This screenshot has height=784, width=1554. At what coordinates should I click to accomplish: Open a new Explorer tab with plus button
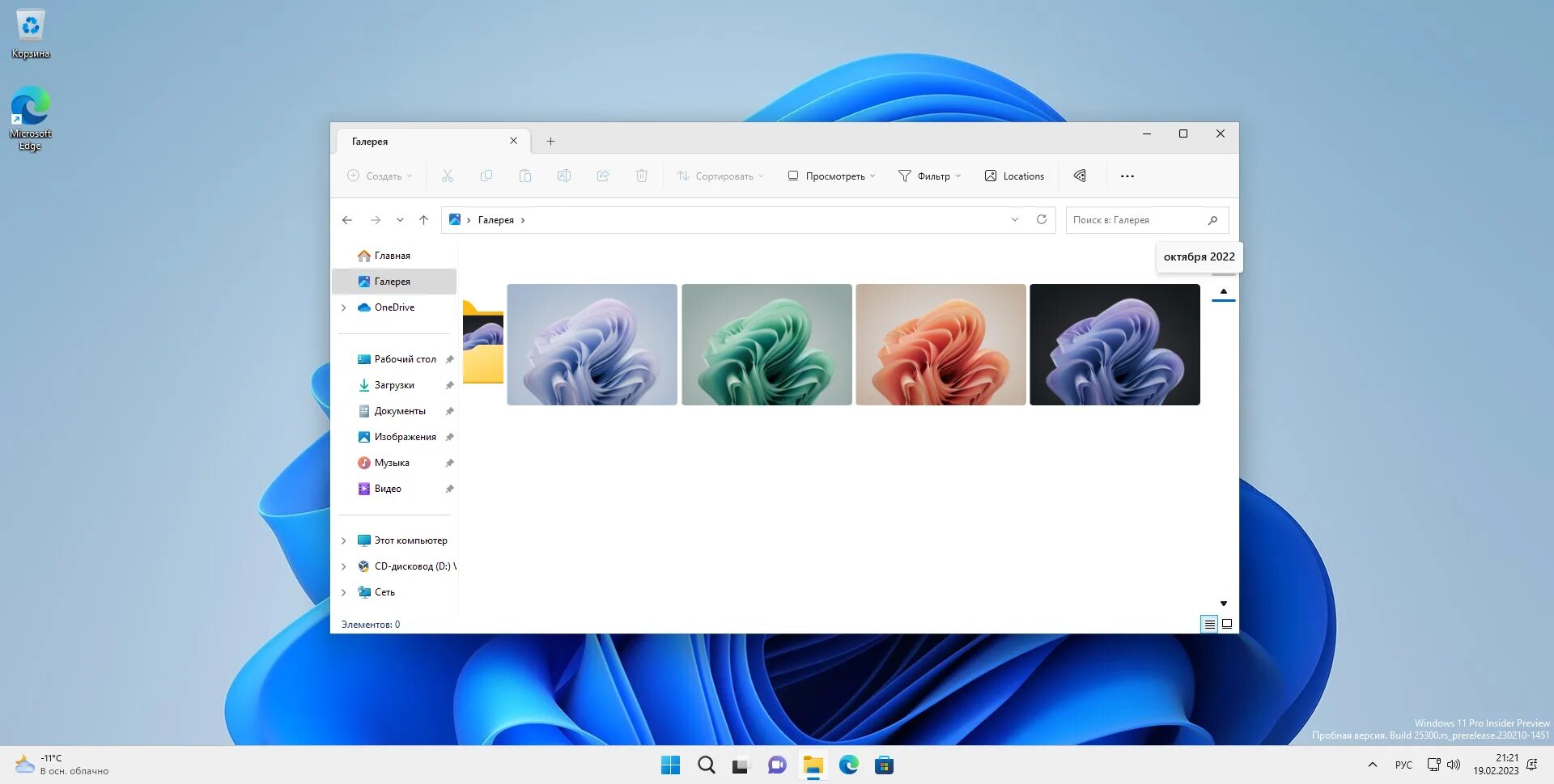click(x=550, y=141)
